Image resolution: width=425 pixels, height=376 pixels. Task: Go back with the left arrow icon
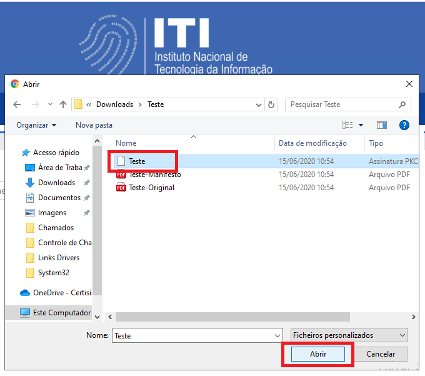tap(17, 105)
